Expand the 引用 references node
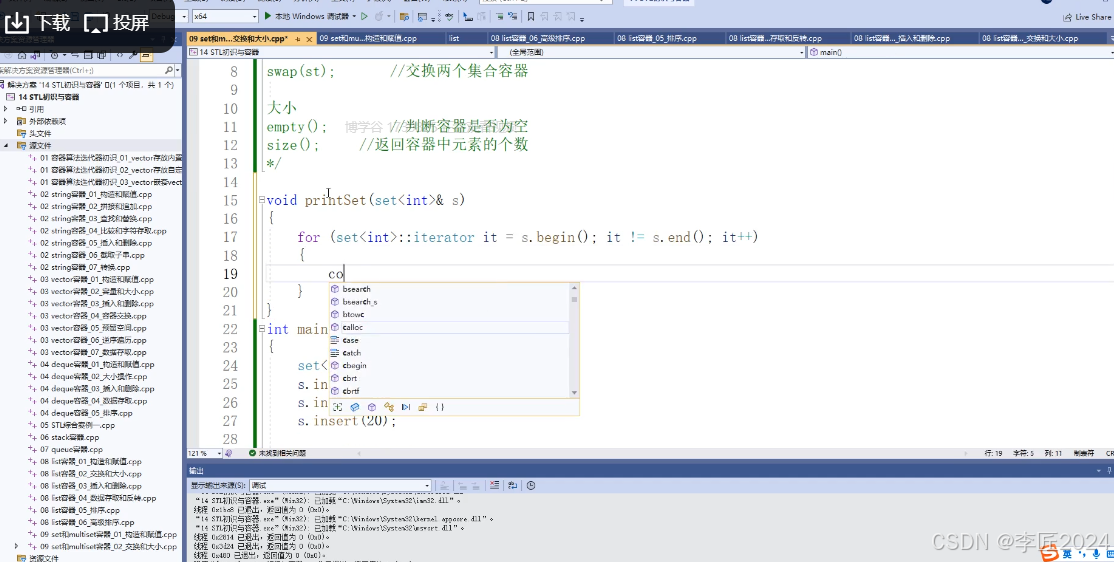Image resolution: width=1114 pixels, height=562 pixels. click(6, 109)
